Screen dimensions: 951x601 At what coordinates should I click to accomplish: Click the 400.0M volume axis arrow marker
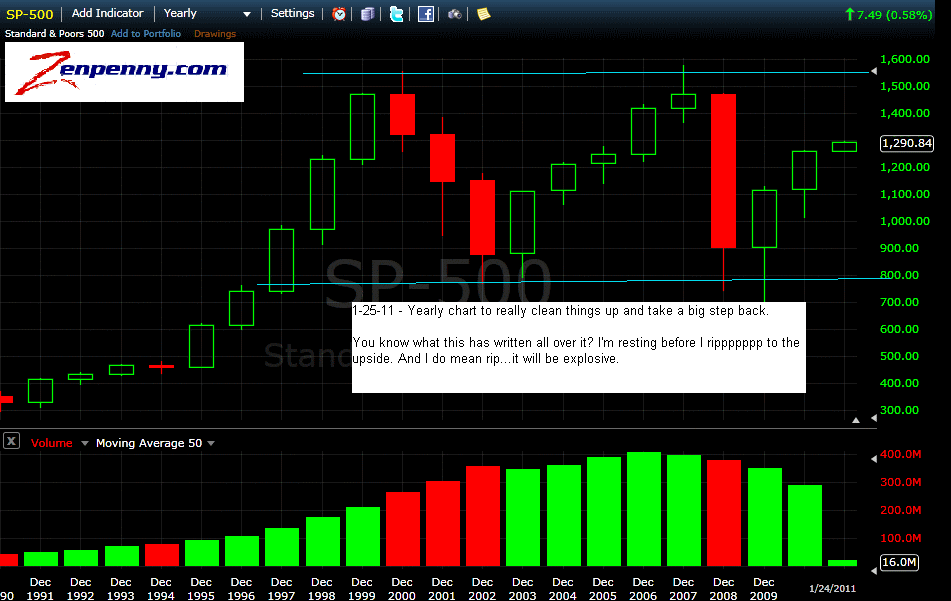coord(874,459)
